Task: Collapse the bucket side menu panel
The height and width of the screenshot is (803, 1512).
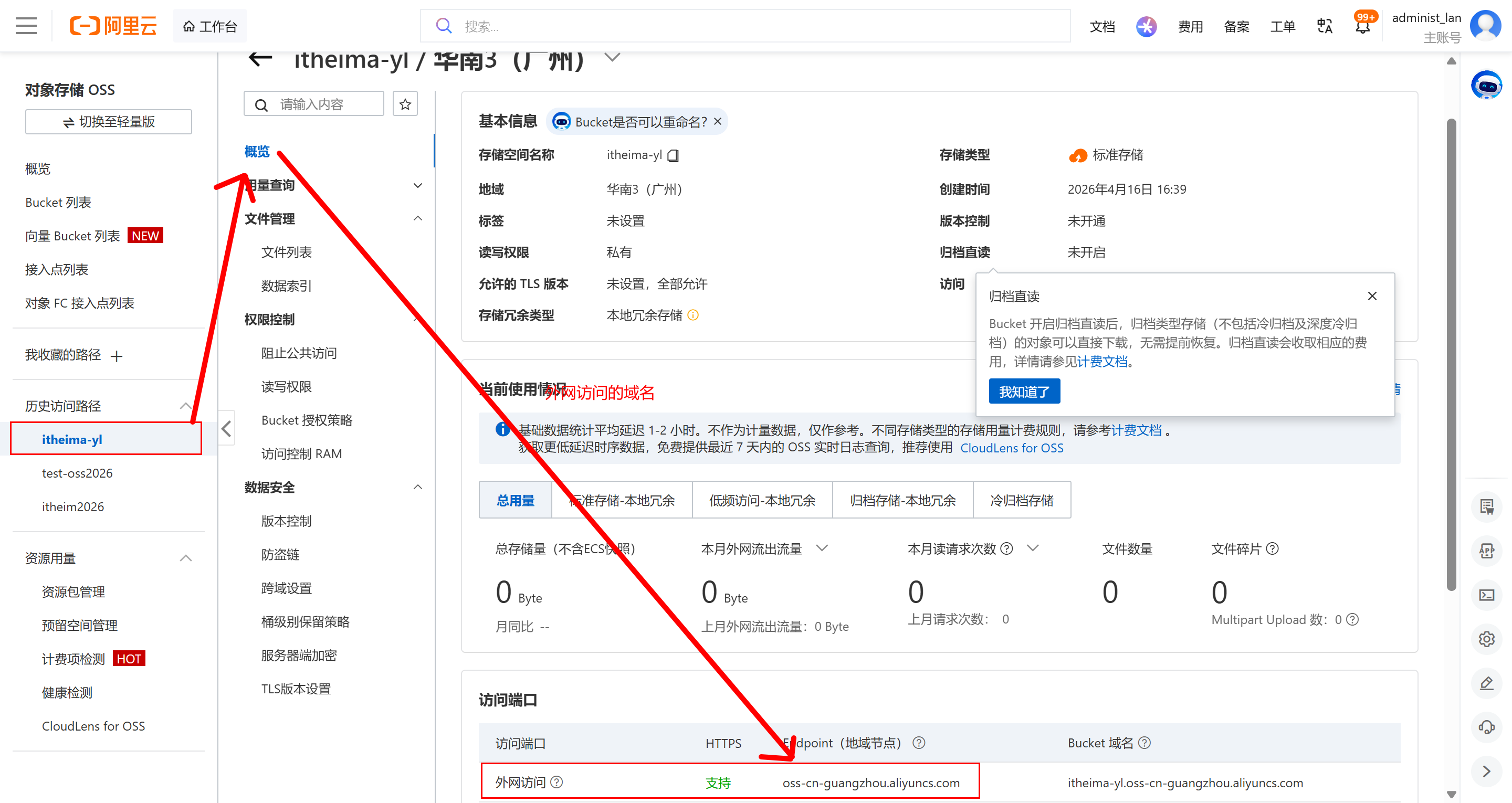Action: 227,428
